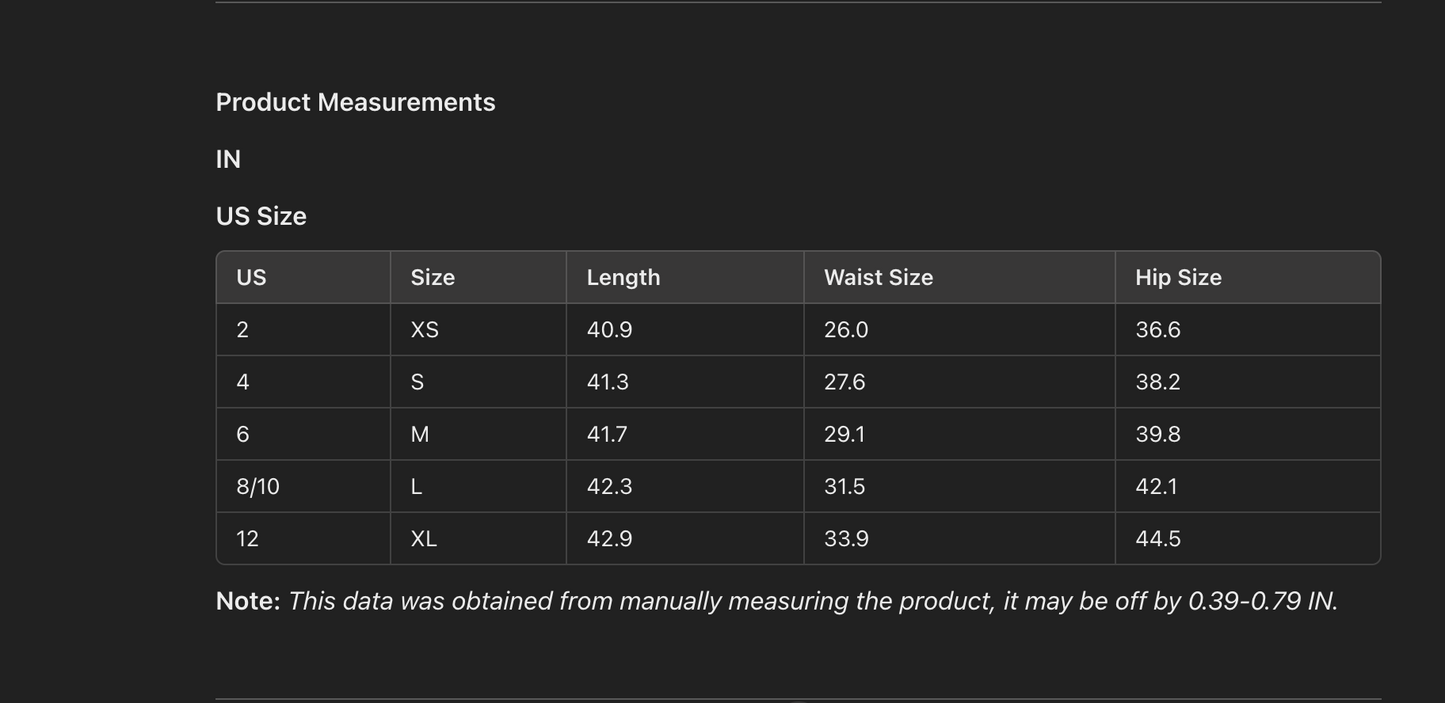Click the 27.6 waist size value

tap(845, 382)
